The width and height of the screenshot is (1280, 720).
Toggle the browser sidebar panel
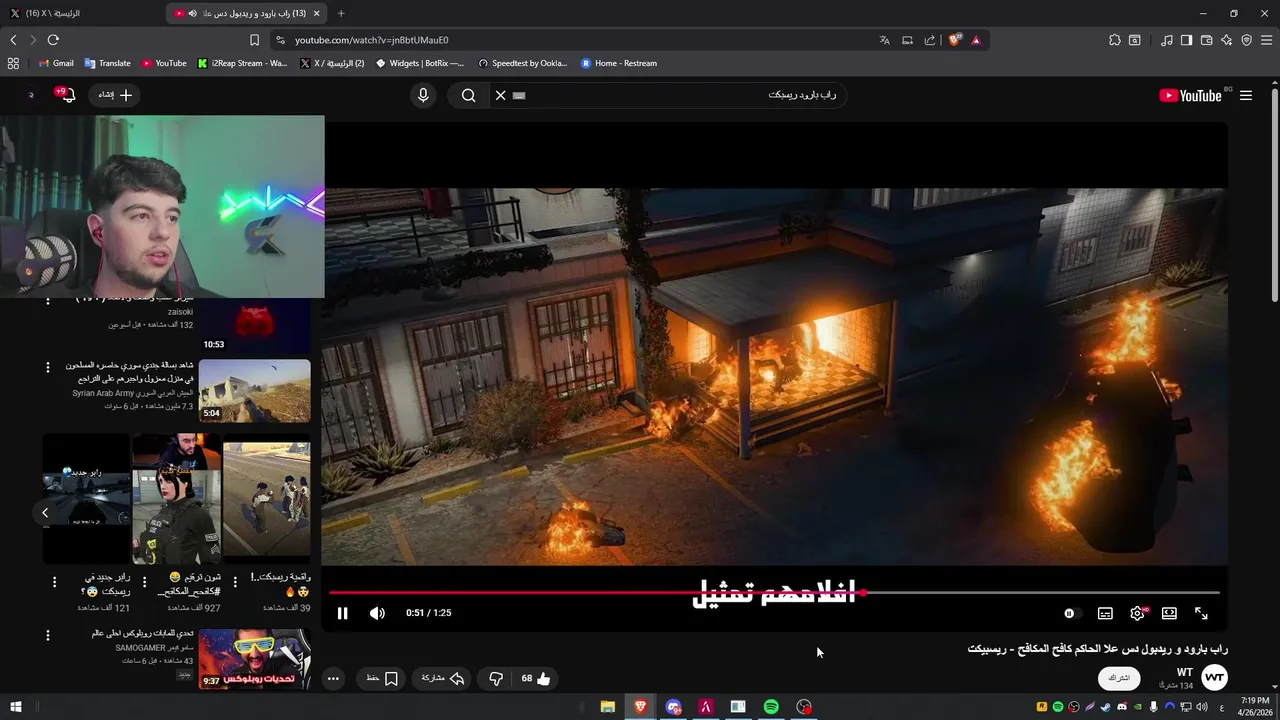coord(1186,40)
